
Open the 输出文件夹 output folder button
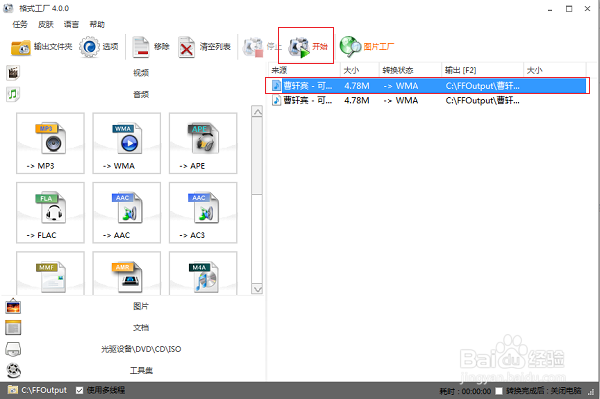[x=41, y=47]
